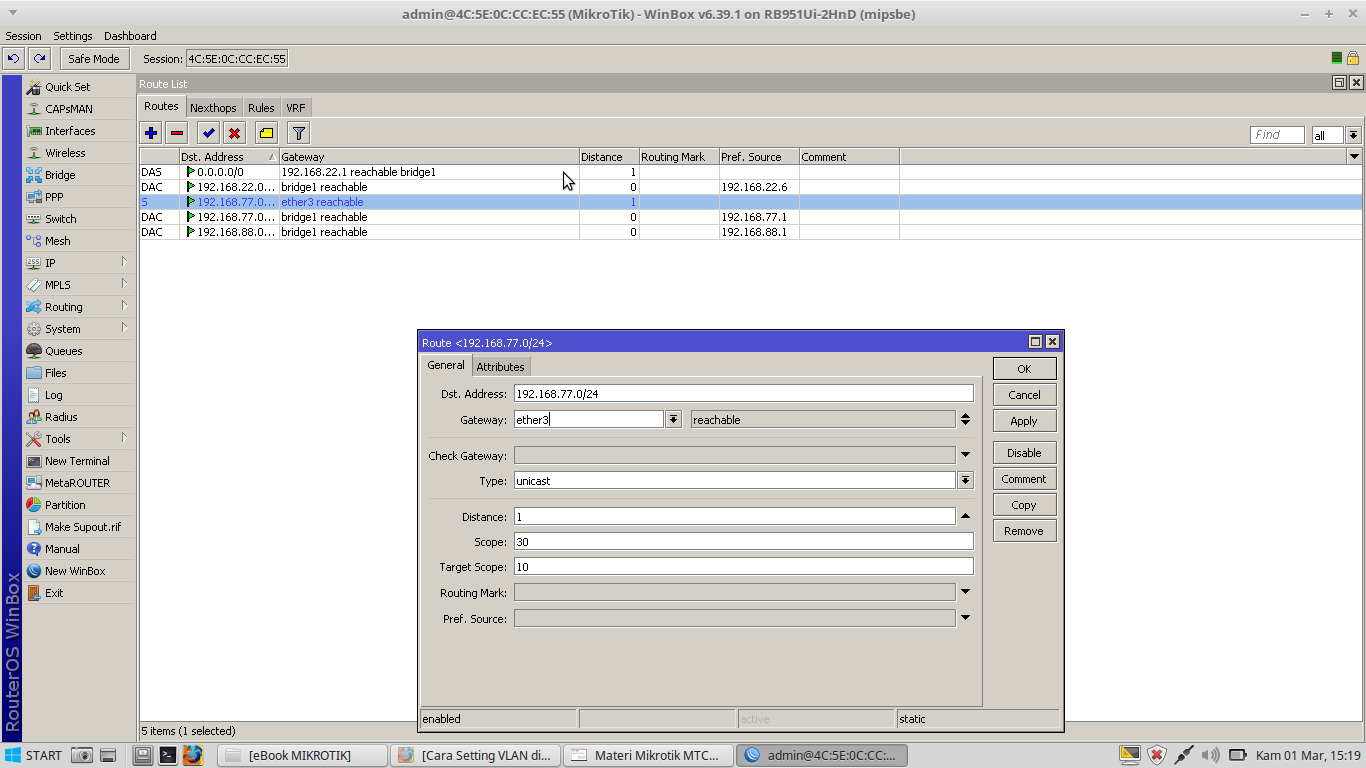
Task: Open the Manual from sidebar
Action: 79,549
